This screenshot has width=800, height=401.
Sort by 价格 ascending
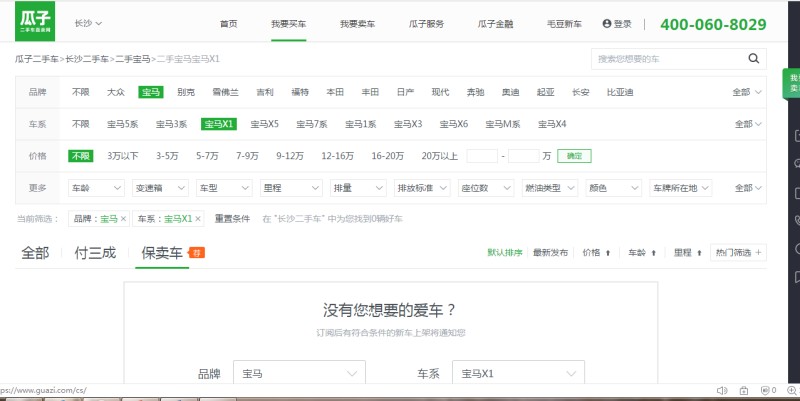pyautogui.click(x=596, y=253)
